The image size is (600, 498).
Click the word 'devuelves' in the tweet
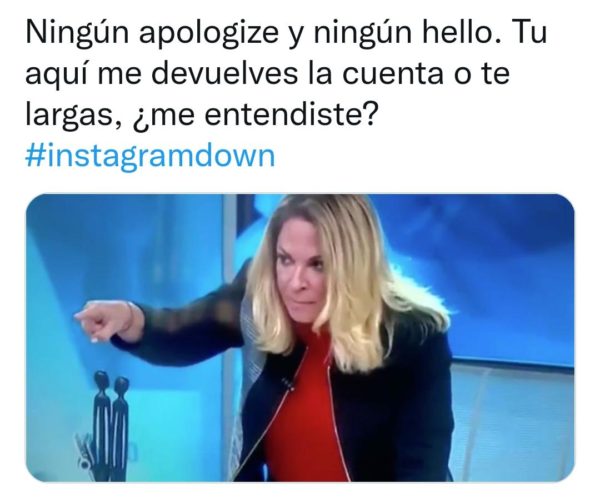click(x=228, y=74)
